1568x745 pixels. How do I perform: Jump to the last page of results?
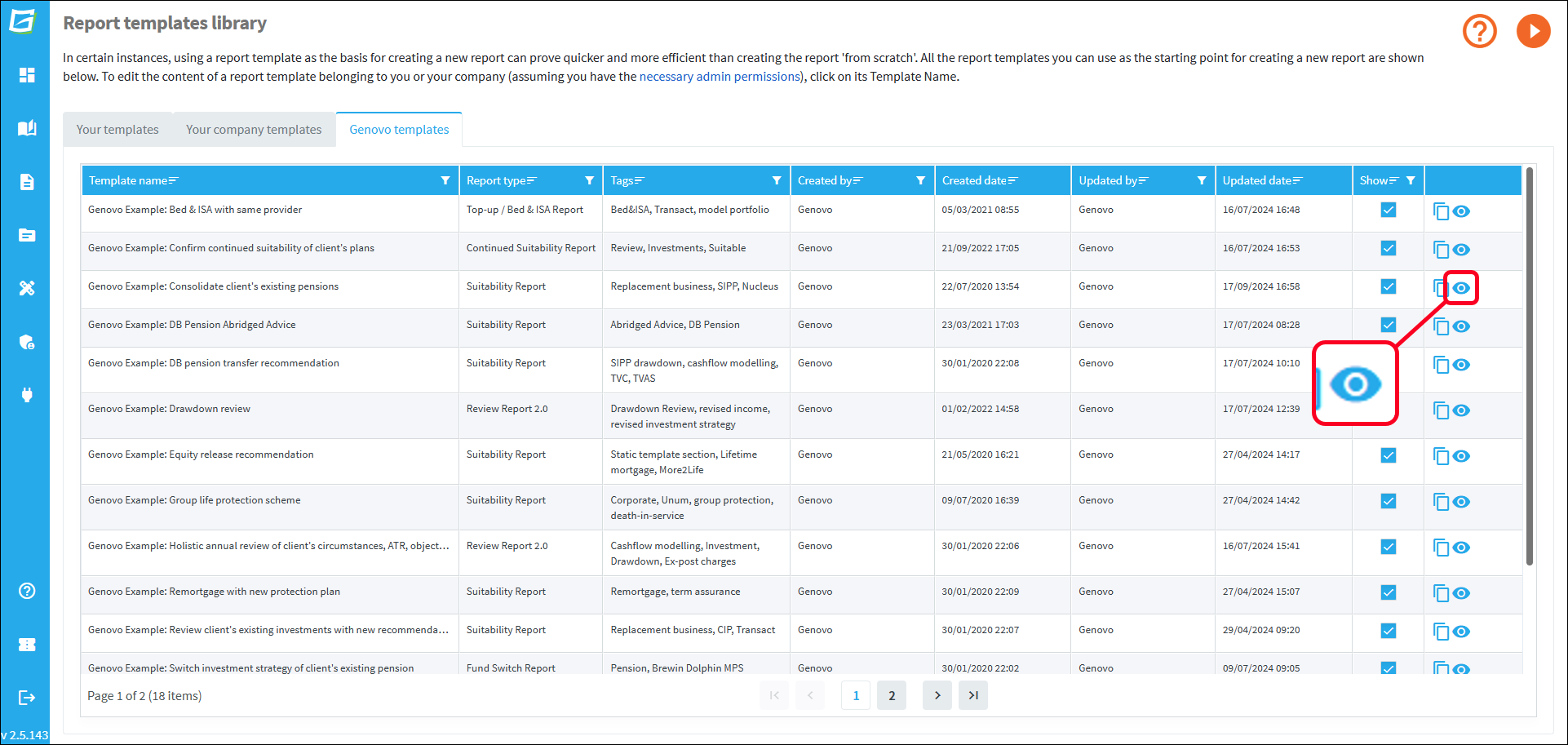973,695
